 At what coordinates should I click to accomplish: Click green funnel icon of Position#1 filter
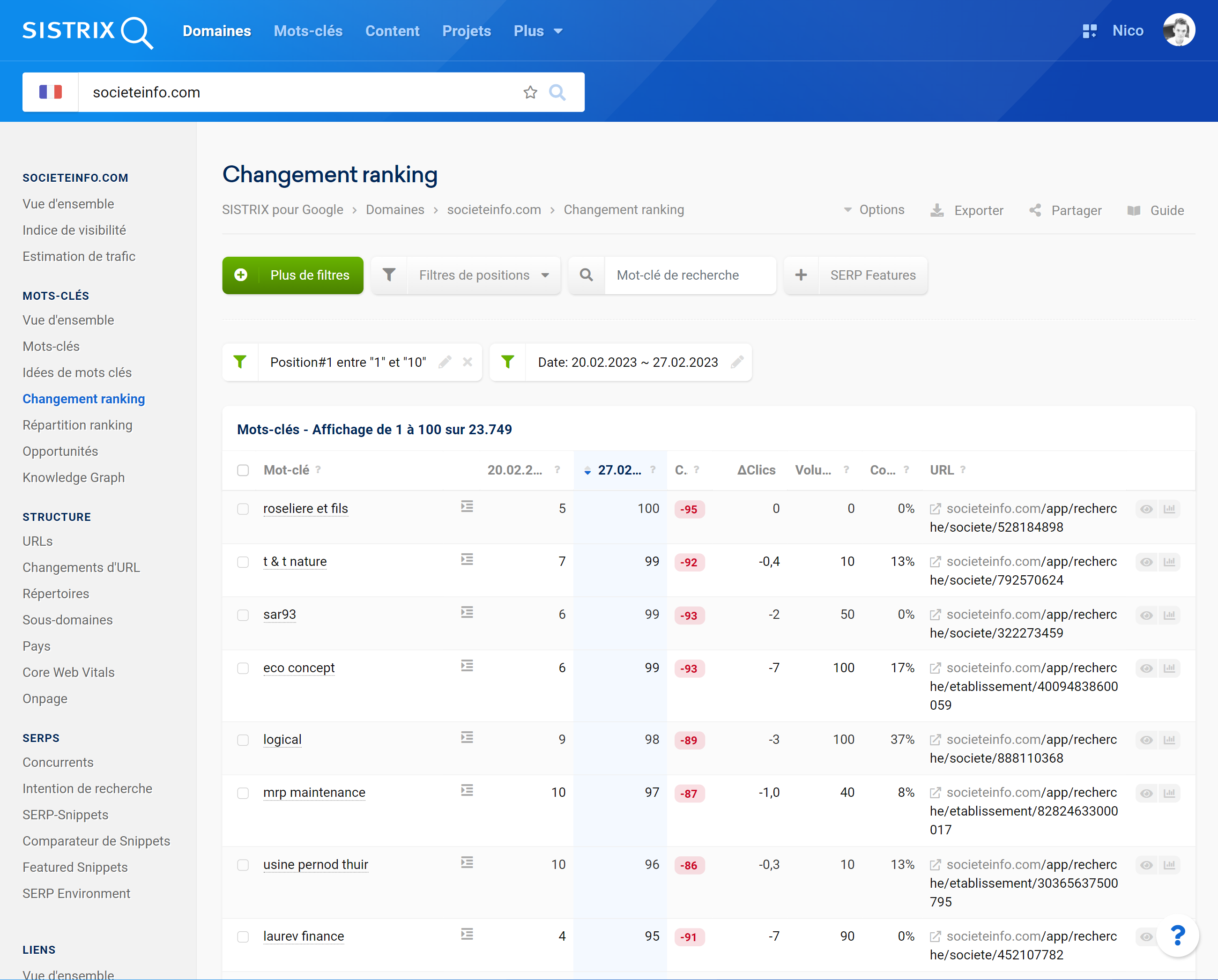240,362
